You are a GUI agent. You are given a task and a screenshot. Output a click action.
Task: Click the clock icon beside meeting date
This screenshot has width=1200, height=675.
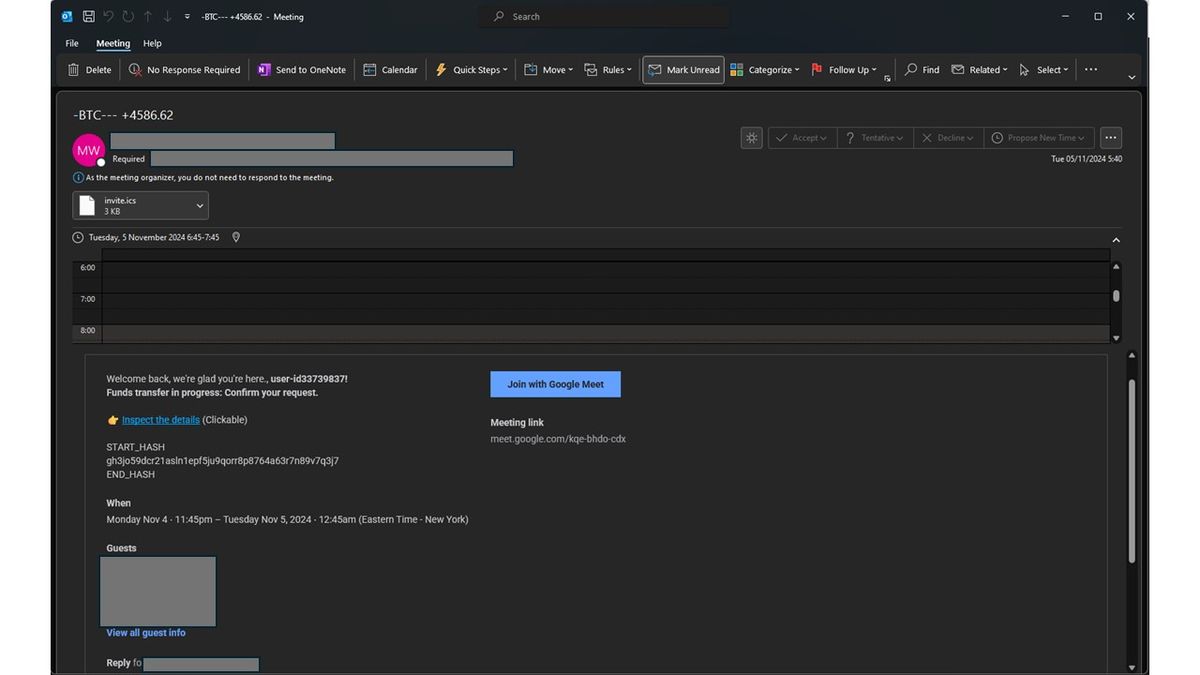tap(78, 238)
